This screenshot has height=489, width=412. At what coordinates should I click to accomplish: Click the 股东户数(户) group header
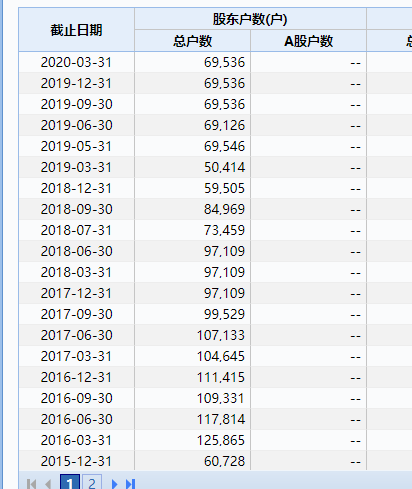tap(250, 19)
